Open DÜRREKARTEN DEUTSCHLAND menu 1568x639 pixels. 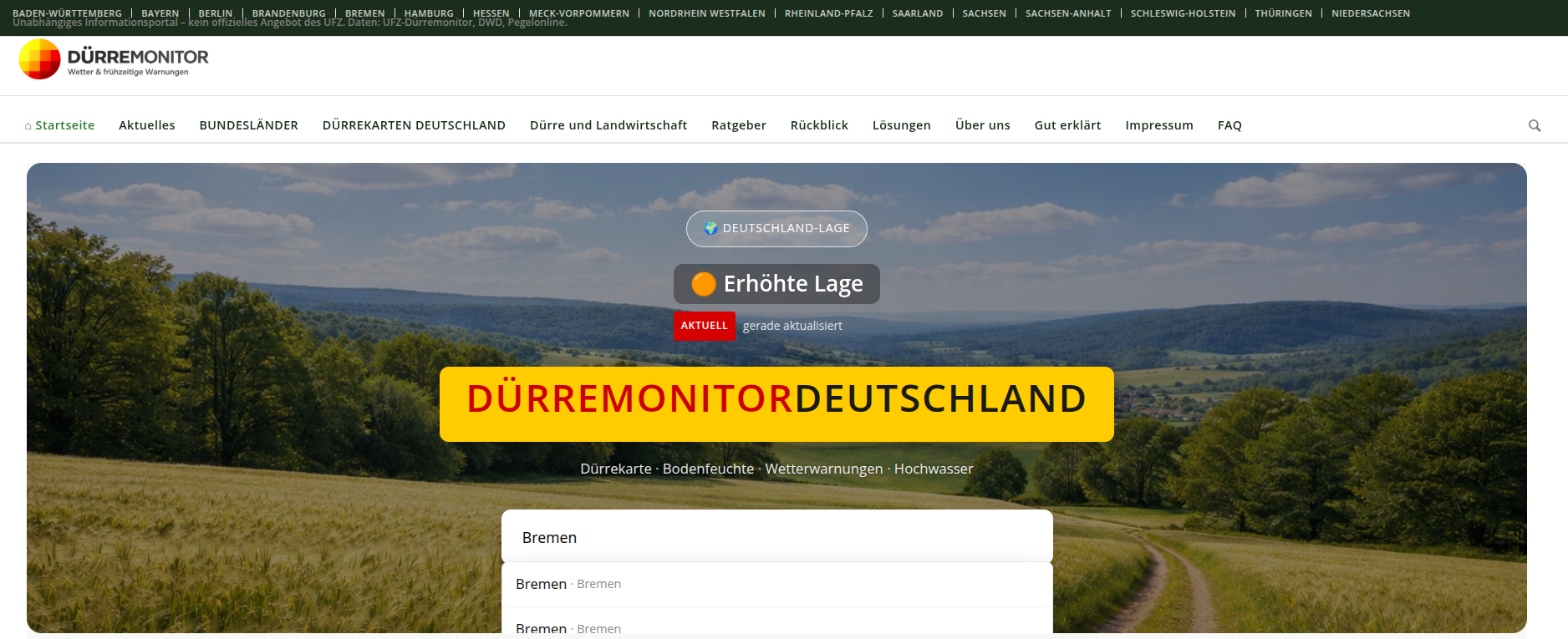(x=414, y=125)
